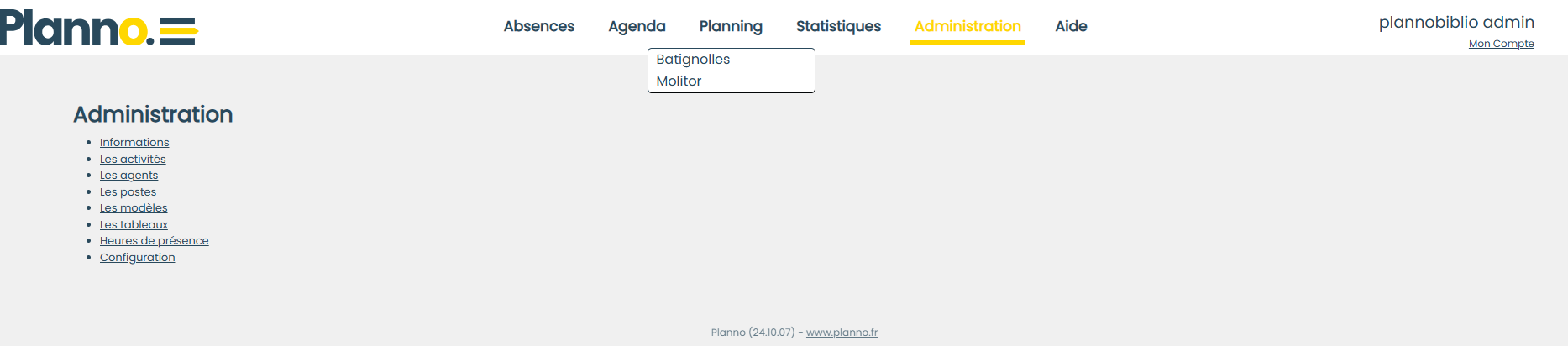Open Les tableaux page
This screenshot has height=346, width=1568.
pyautogui.click(x=134, y=224)
